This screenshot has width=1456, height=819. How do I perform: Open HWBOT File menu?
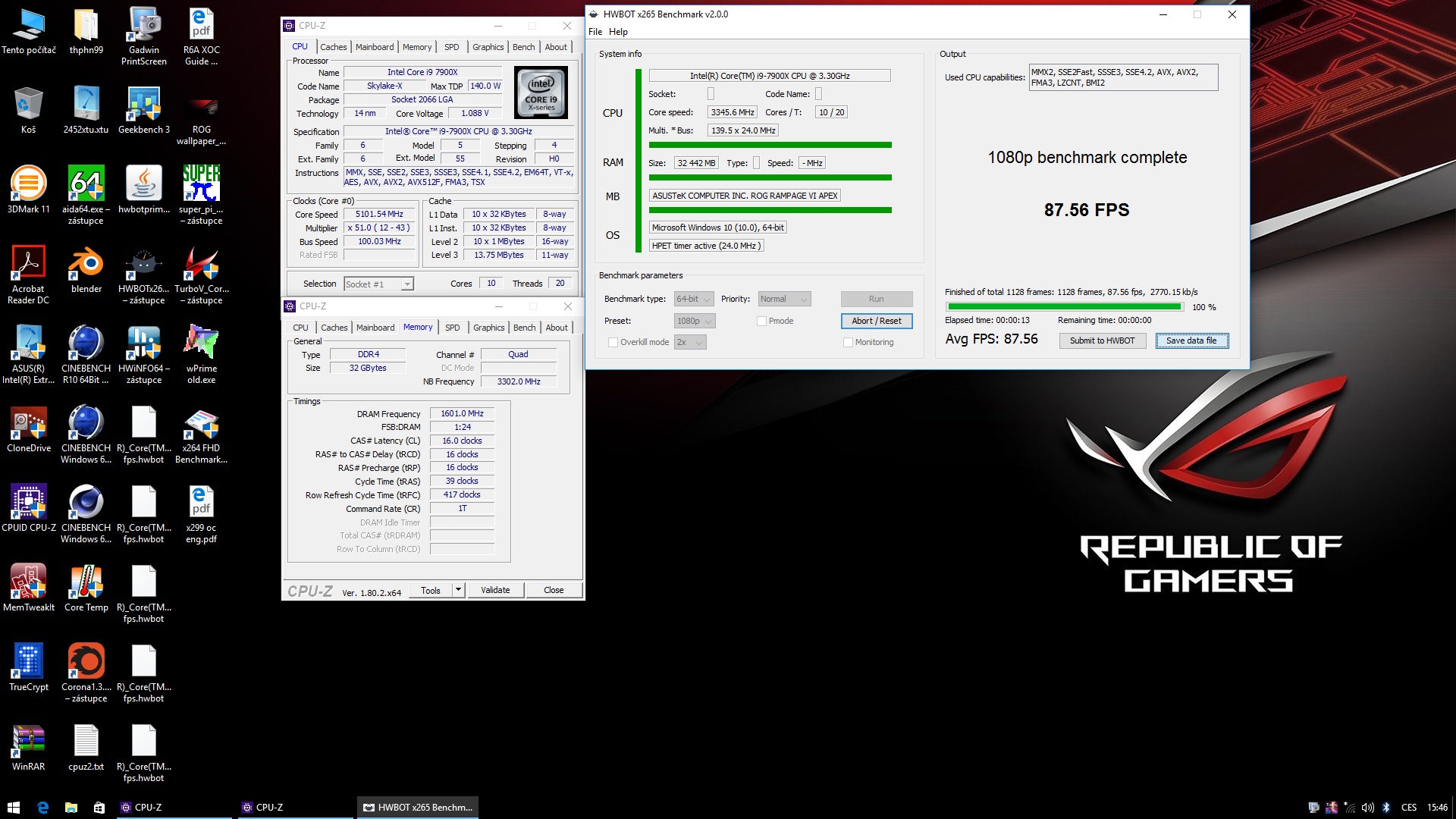point(595,32)
